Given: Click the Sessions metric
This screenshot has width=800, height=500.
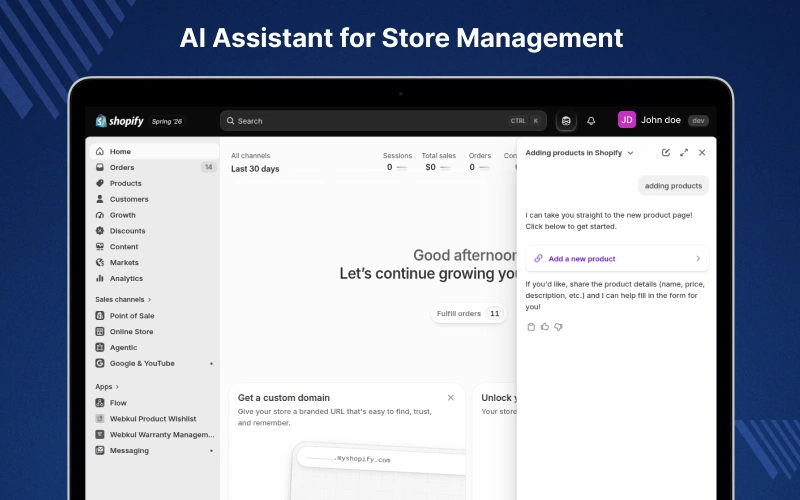Looking at the screenshot, I should (x=397, y=162).
